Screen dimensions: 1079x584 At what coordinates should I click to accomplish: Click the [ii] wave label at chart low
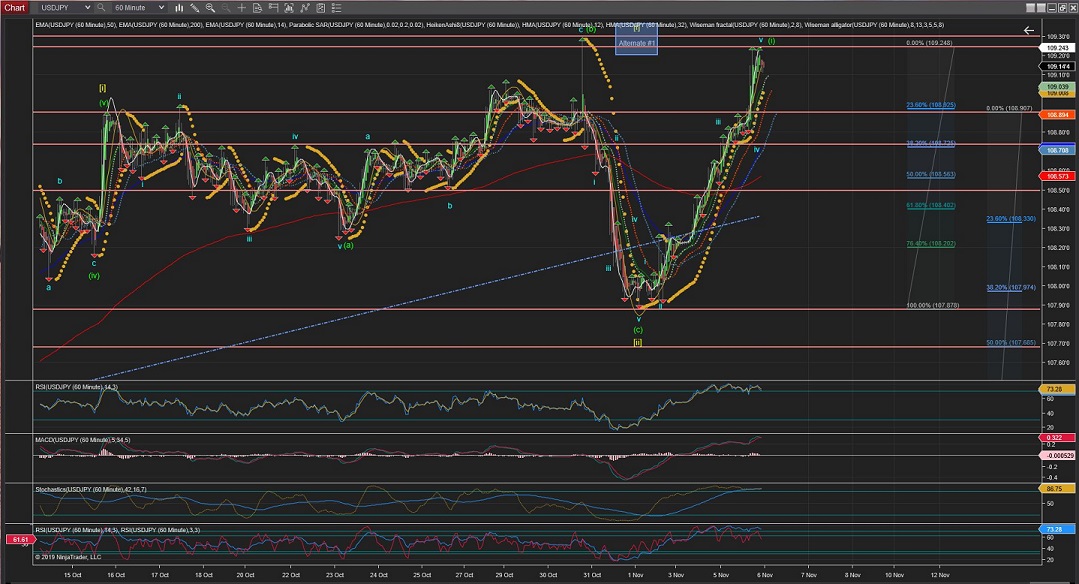click(638, 343)
